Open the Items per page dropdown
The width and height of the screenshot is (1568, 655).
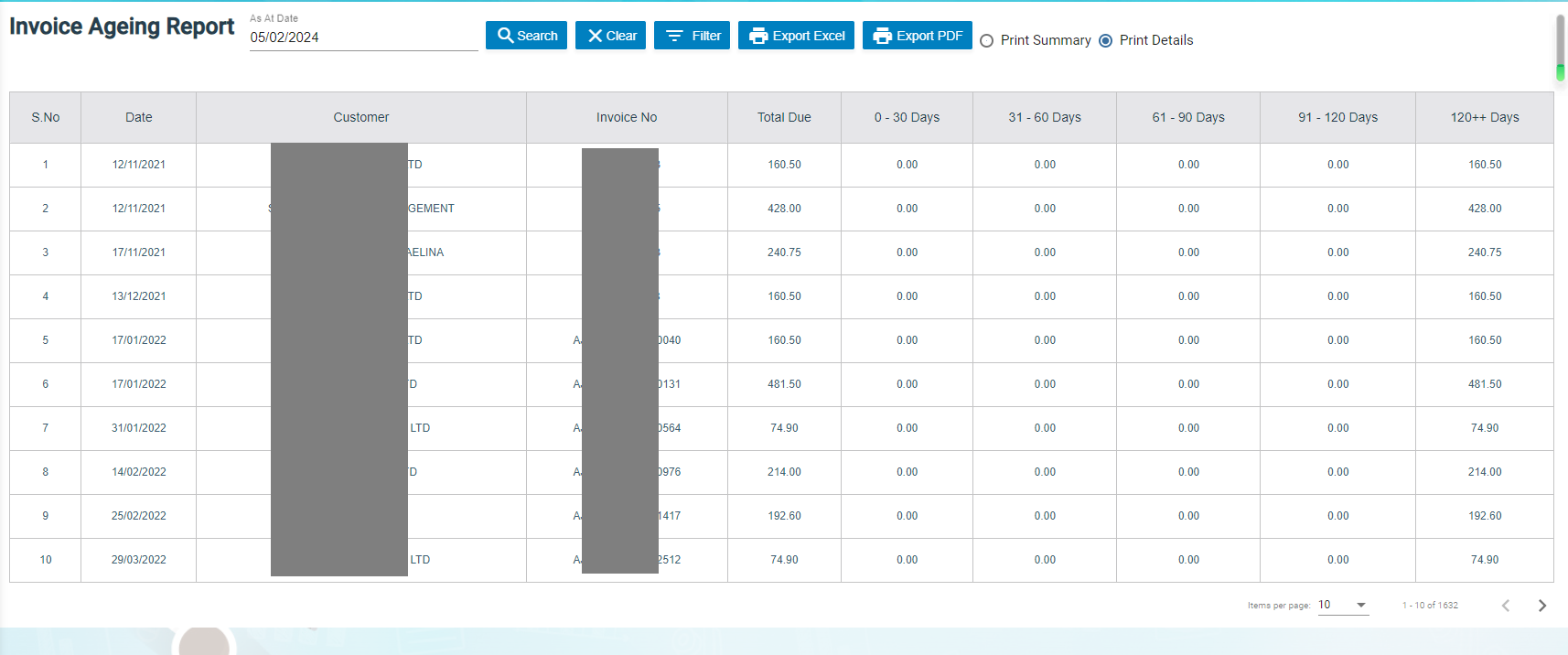point(1342,605)
